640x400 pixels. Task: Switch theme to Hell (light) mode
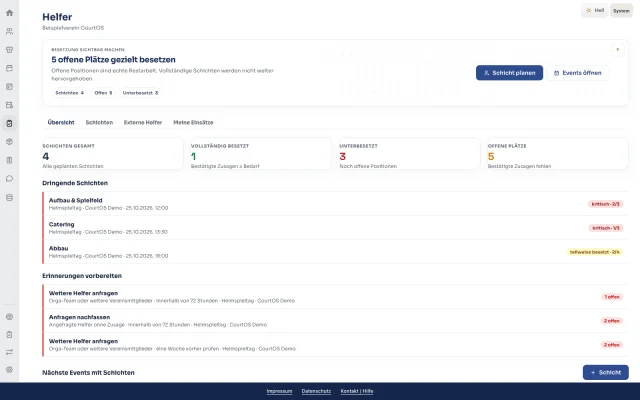point(595,11)
